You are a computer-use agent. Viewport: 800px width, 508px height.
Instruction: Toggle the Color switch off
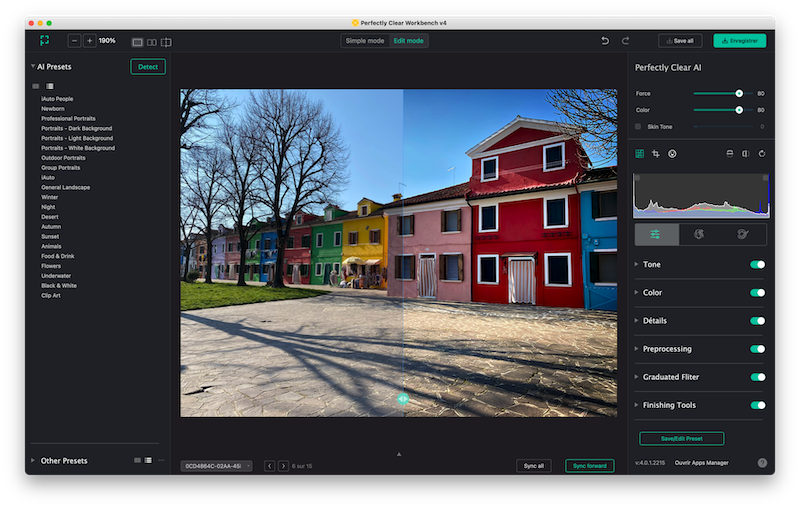(x=758, y=292)
